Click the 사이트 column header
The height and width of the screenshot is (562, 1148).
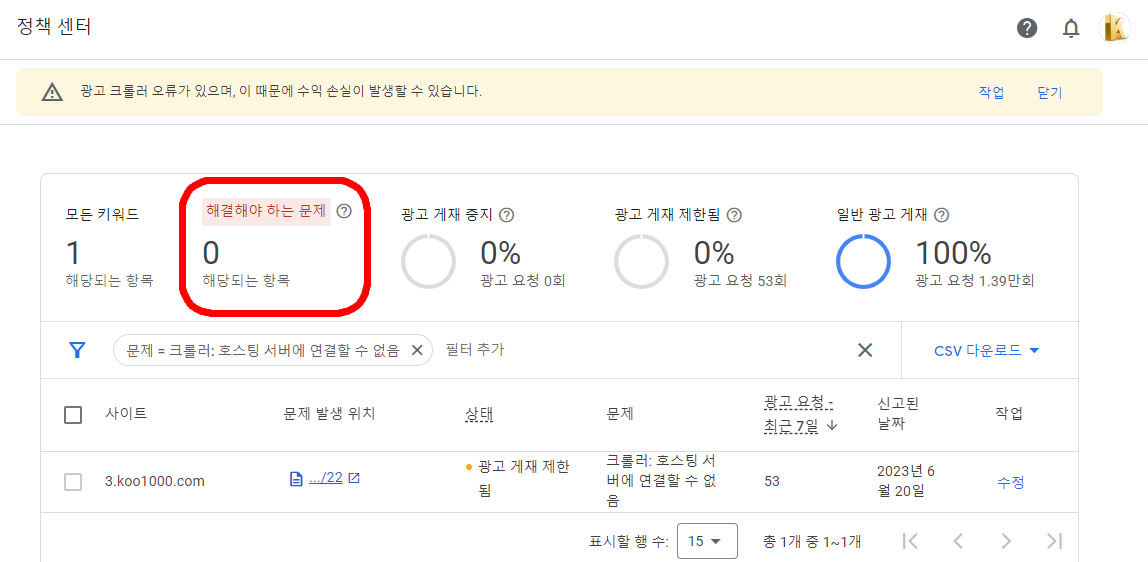(126, 413)
